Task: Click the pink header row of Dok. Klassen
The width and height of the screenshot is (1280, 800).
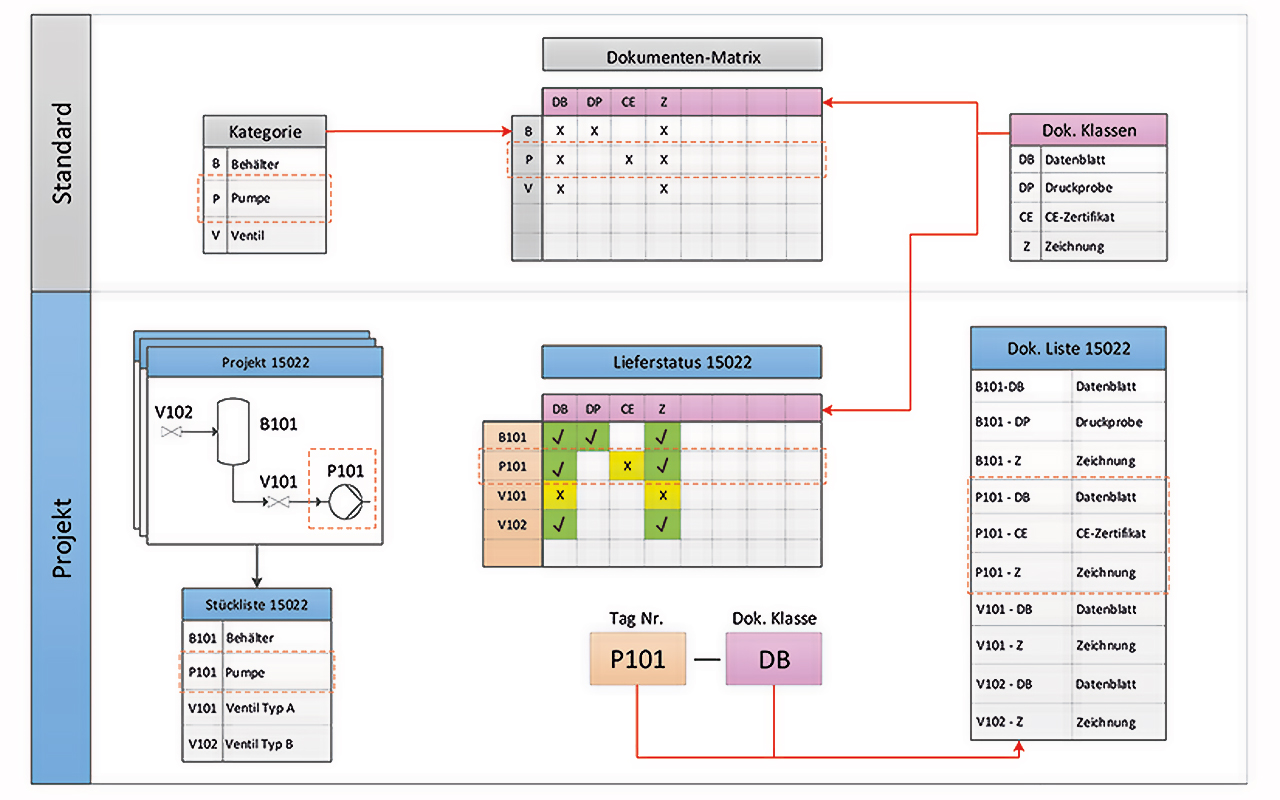Action: 1088,130
